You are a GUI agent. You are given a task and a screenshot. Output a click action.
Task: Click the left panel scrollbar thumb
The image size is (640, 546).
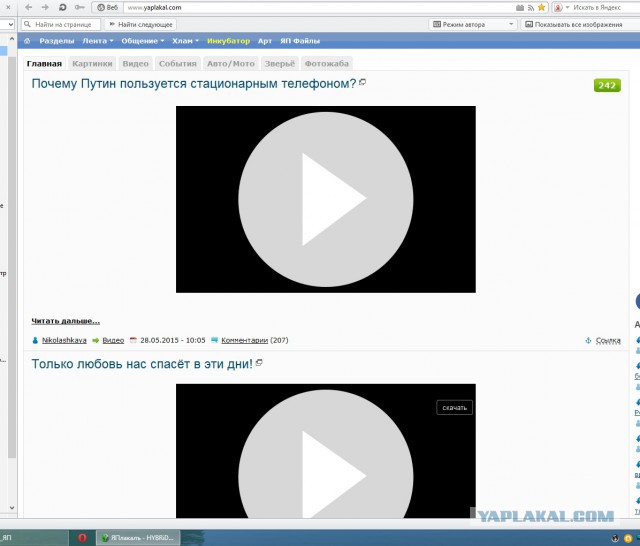click(12, 257)
